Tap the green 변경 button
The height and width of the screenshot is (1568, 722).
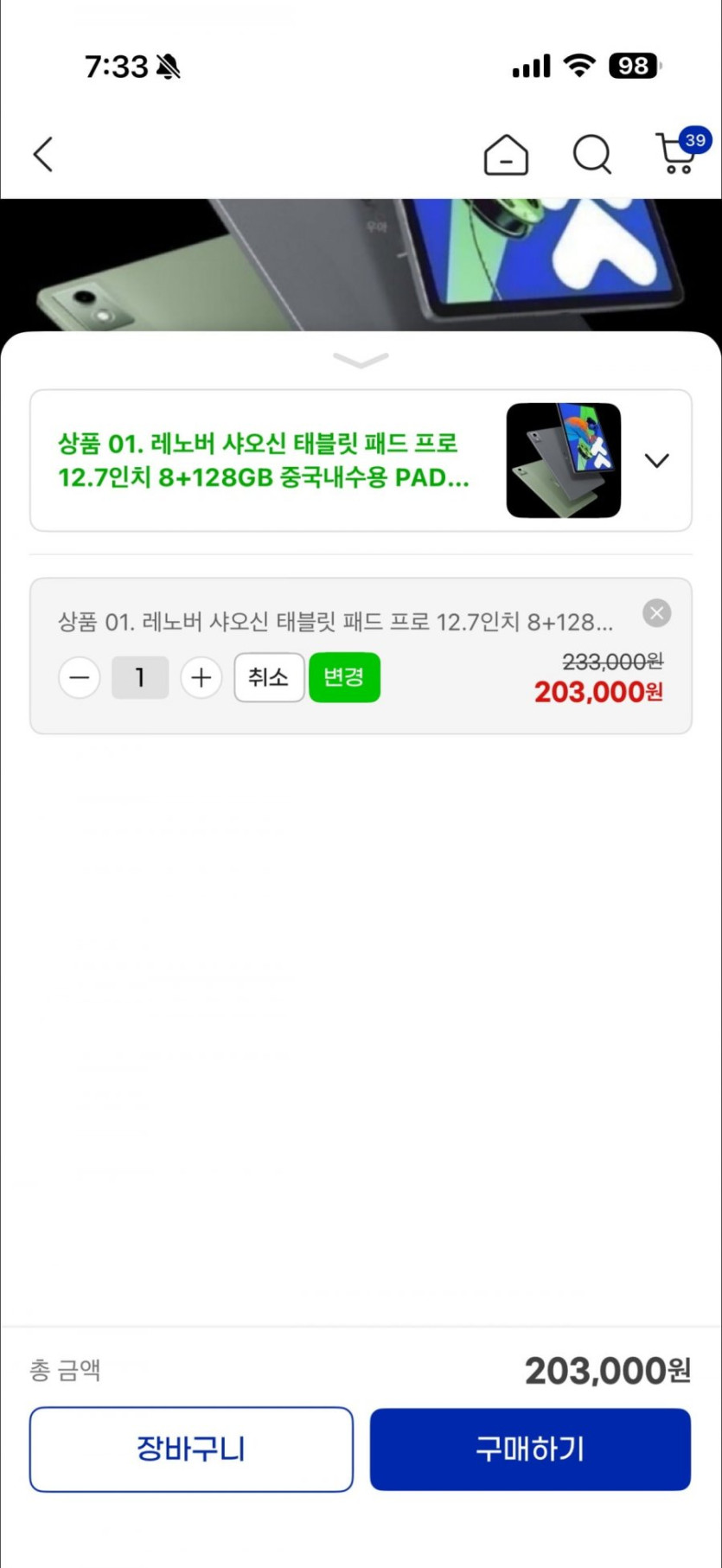[344, 677]
